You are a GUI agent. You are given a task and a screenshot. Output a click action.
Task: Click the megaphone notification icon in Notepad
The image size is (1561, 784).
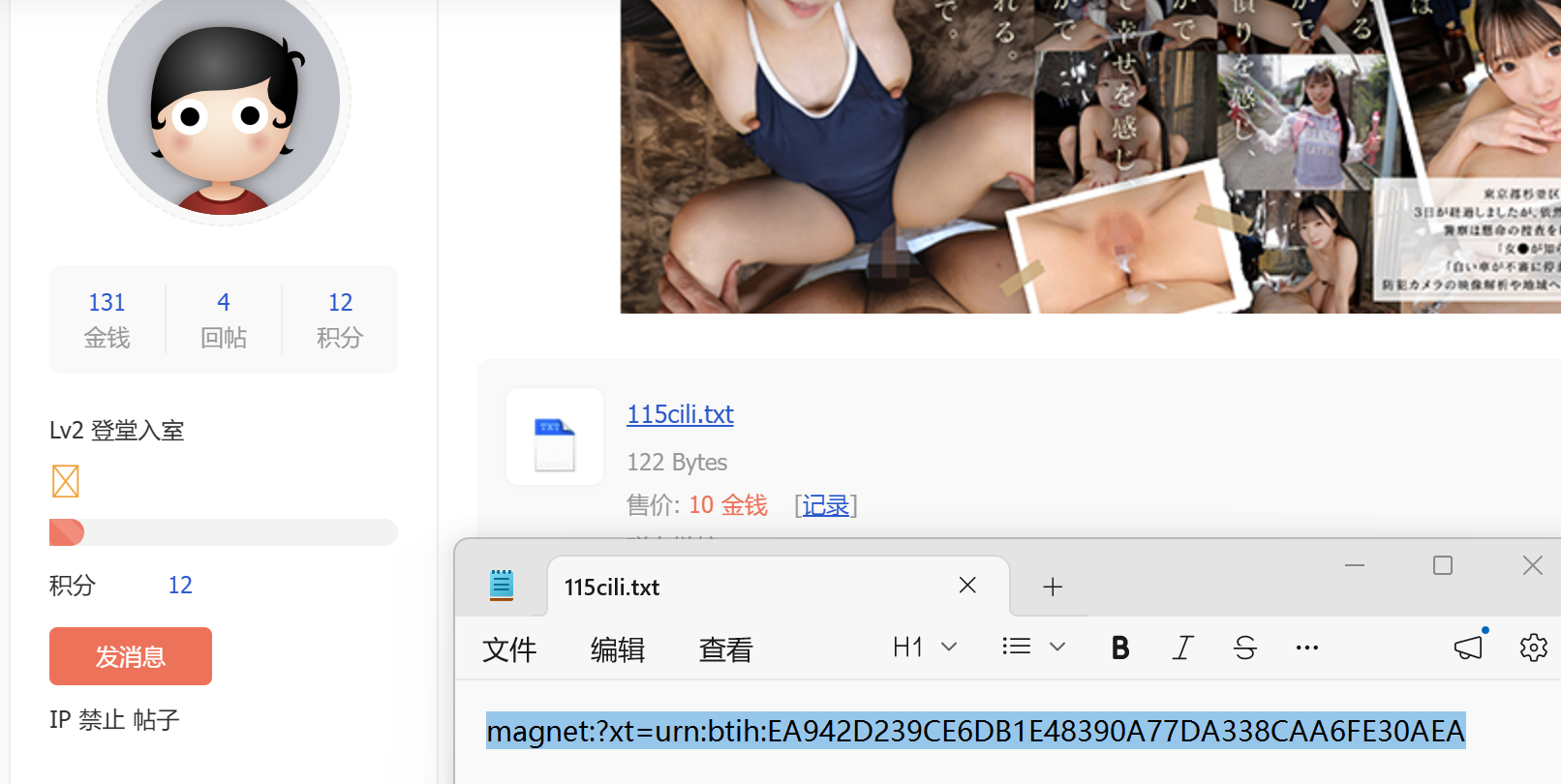[1469, 647]
